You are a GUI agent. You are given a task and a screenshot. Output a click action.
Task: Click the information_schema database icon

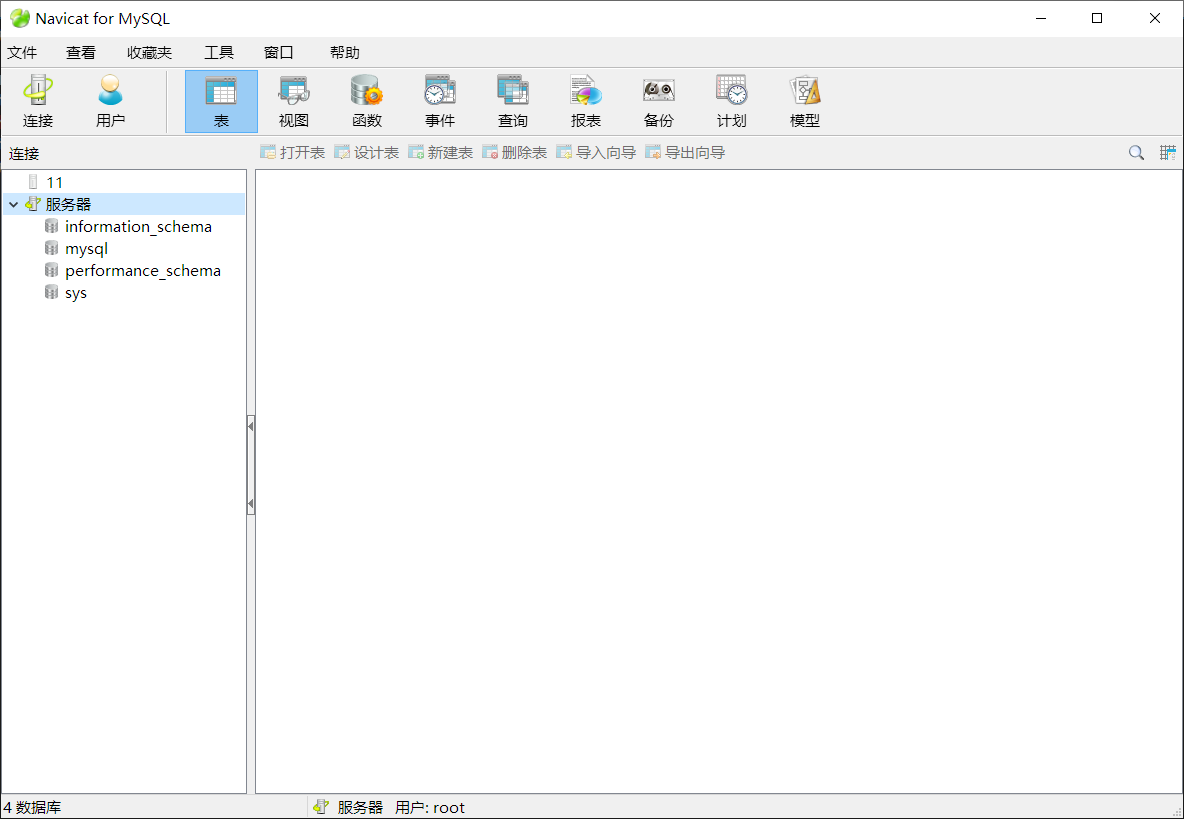[x=51, y=226]
